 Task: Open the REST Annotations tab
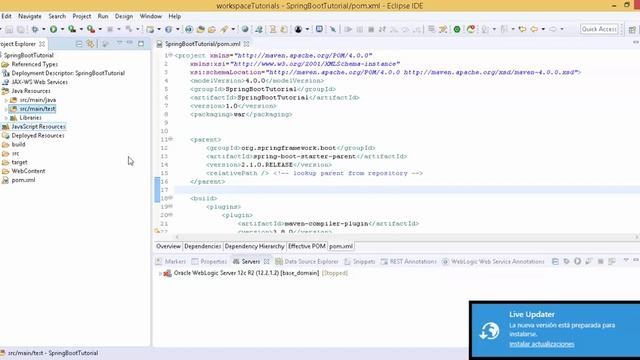[409, 262]
